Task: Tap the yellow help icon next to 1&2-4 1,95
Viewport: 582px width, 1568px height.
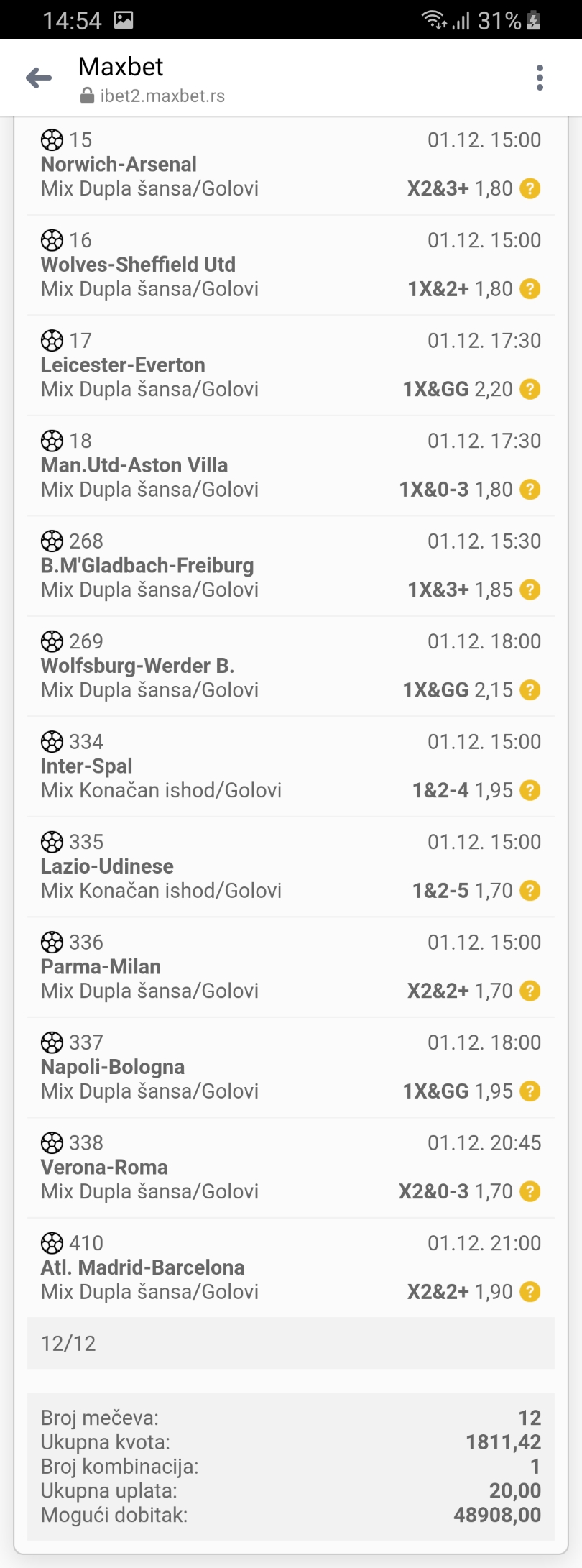Action: (x=530, y=790)
